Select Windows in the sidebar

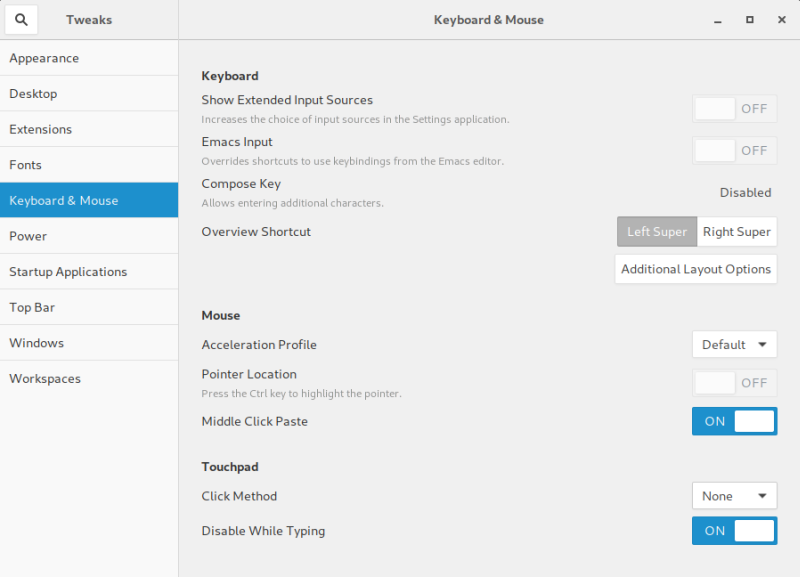point(36,342)
